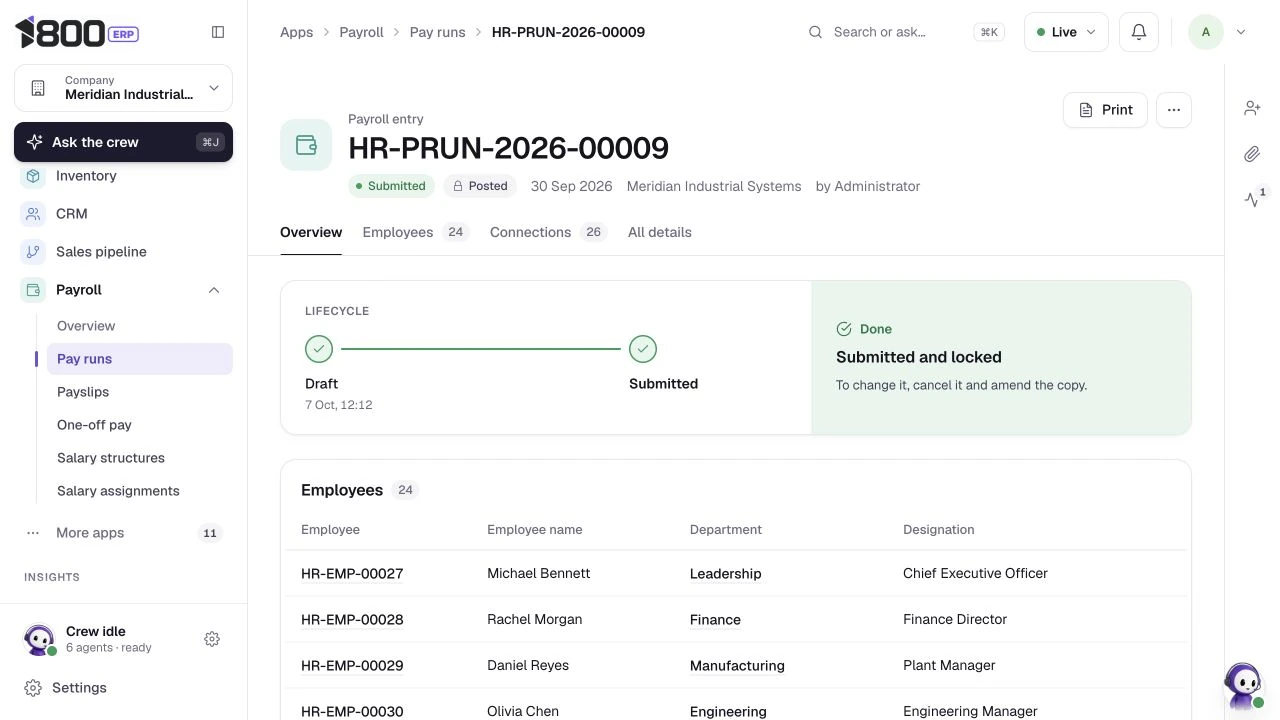Open the Company selector dropdown
This screenshot has width=1280, height=720.
click(x=123, y=88)
